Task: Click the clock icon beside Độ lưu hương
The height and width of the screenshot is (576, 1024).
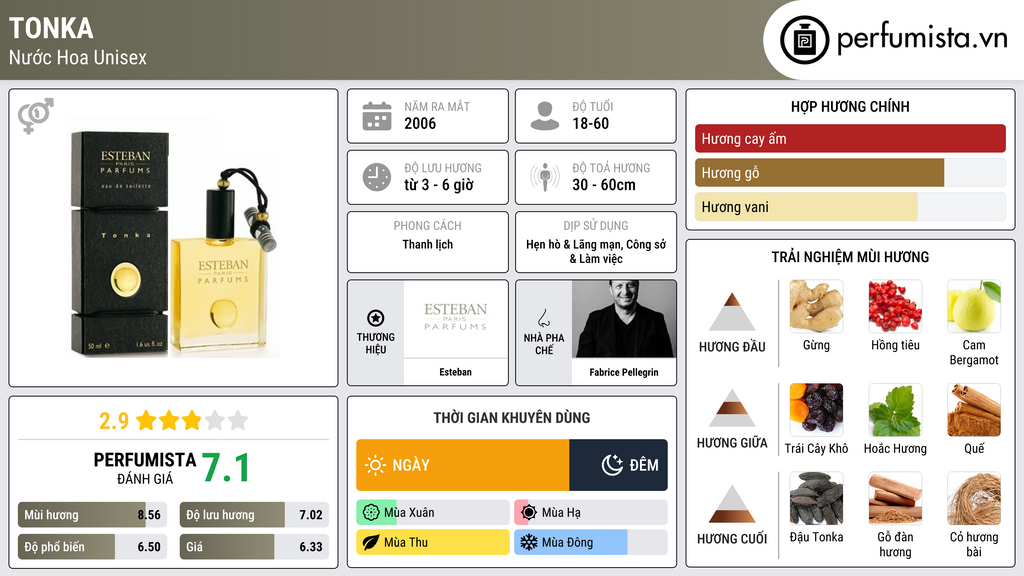Action: 377,177
